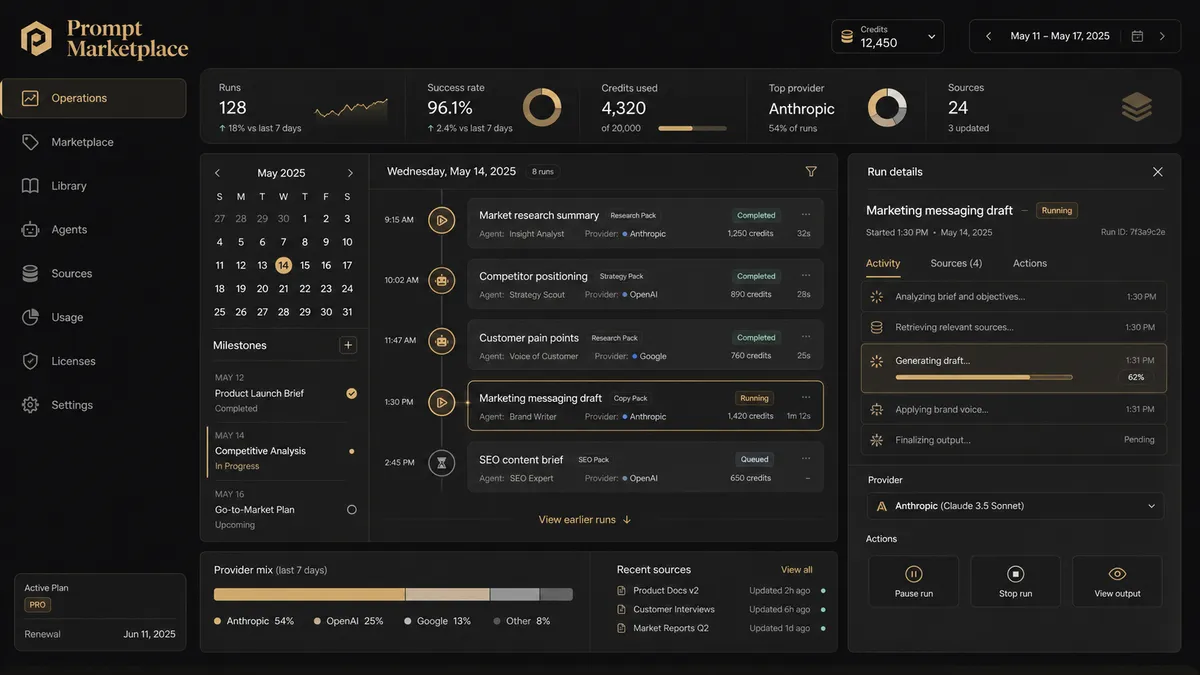The width and height of the screenshot is (1200, 675).
Task: Click the 11:47 AM robot timeline icon
Action: 442,340
